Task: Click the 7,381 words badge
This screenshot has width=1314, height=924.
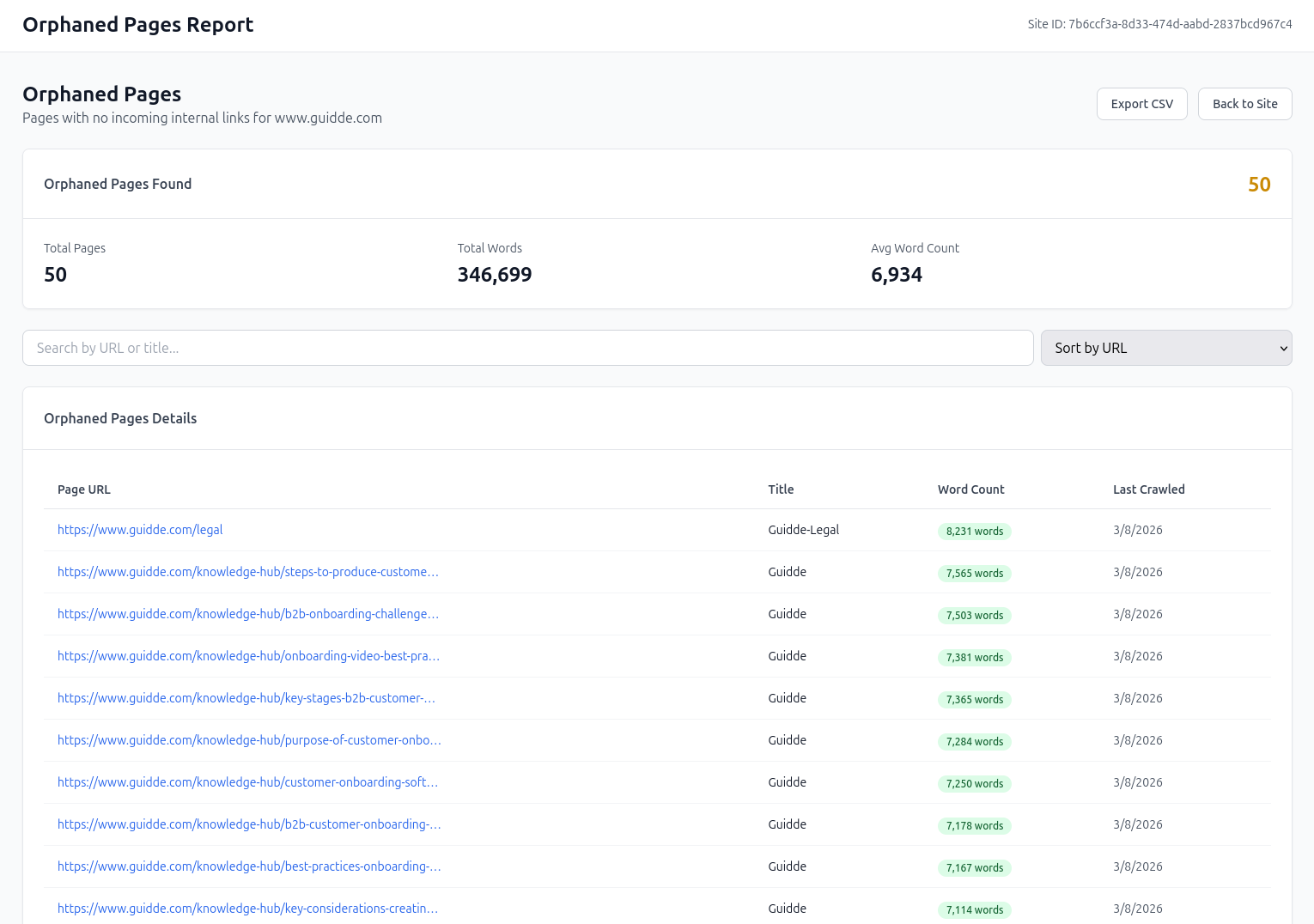Action: pos(975,658)
